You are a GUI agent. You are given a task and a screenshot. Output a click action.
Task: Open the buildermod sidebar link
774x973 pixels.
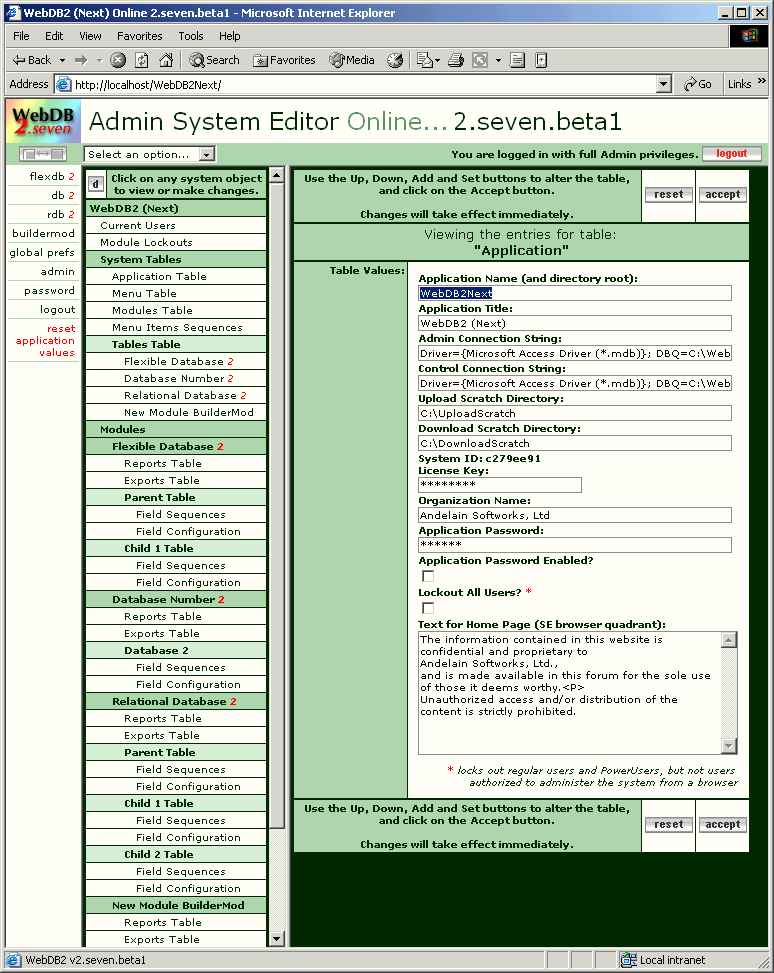coord(43,233)
